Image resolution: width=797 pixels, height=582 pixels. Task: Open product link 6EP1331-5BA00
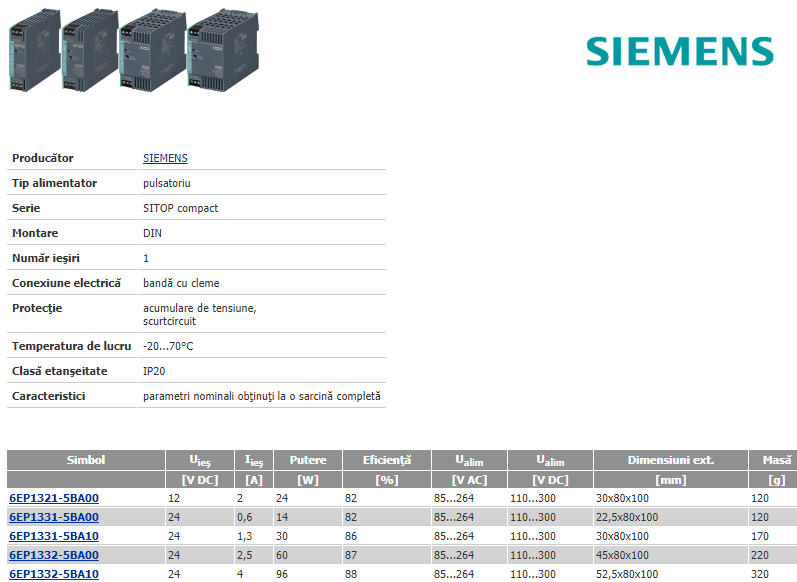(54, 517)
